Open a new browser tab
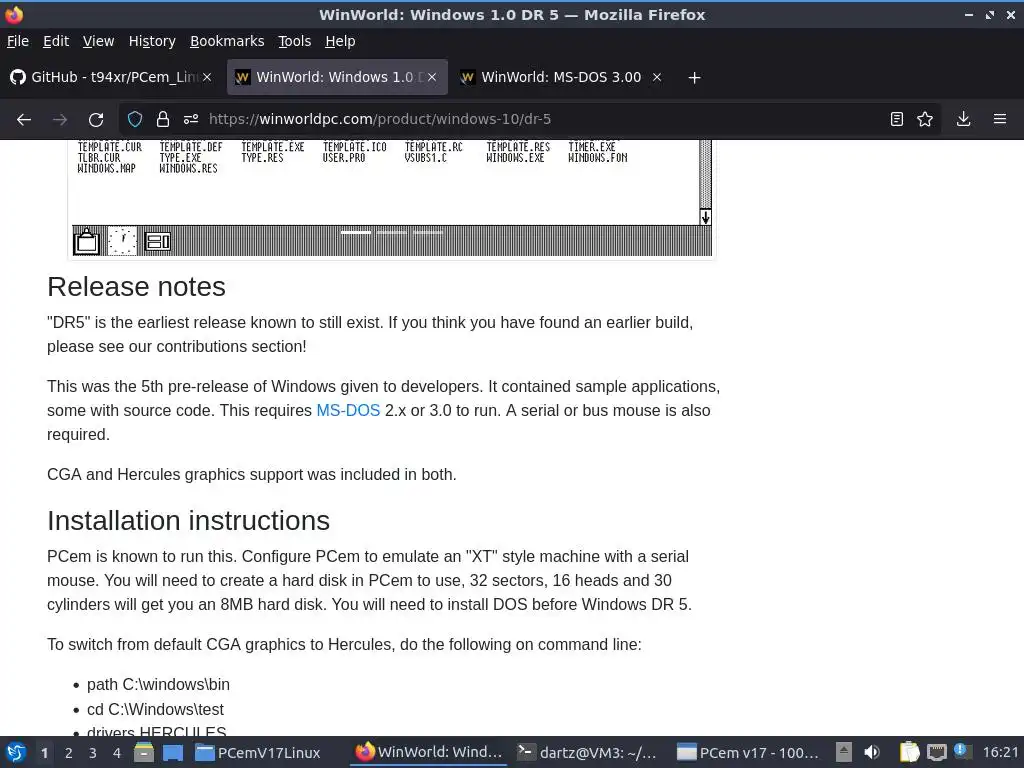This screenshot has width=1024, height=768. pos(694,78)
